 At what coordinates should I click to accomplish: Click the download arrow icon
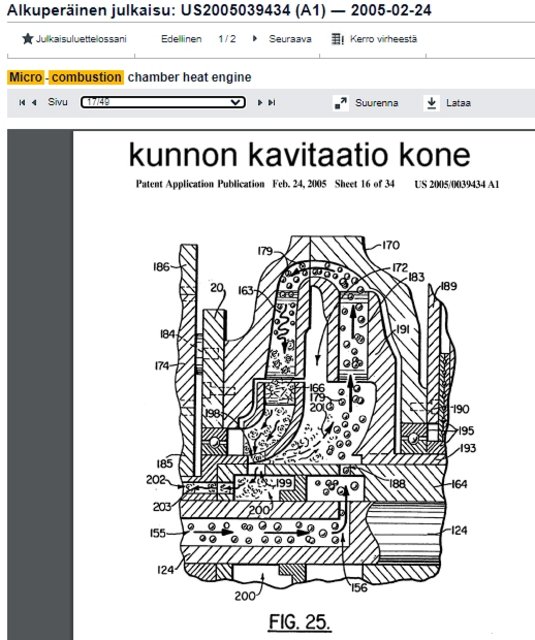[431, 103]
